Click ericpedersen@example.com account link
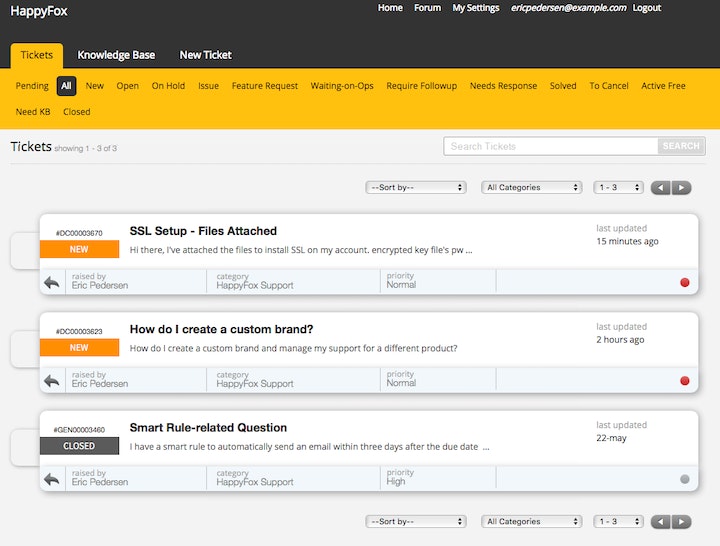 [x=568, y=8]
